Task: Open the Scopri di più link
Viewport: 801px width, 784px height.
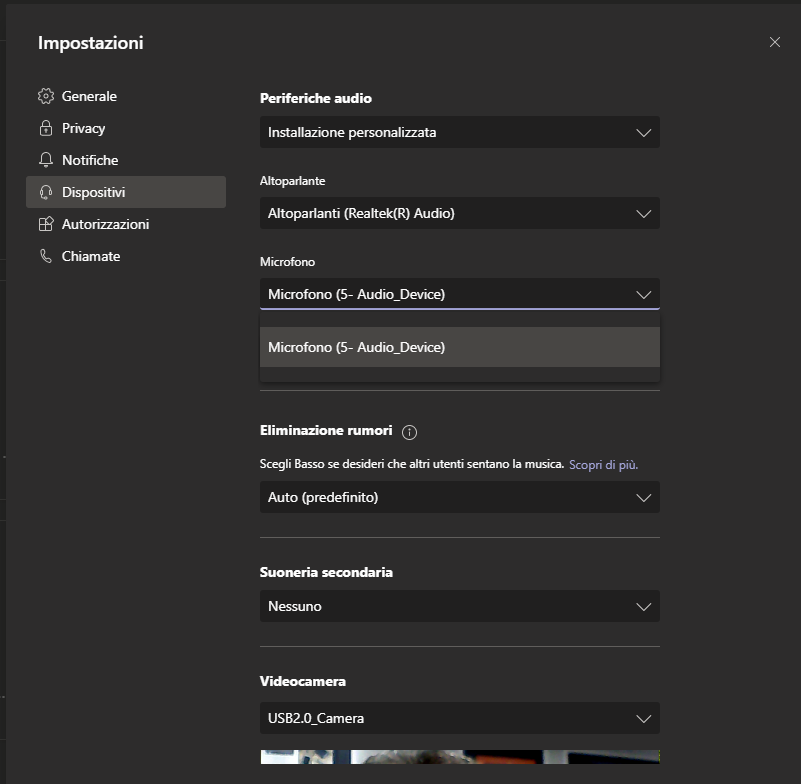Action: [603, 465]
